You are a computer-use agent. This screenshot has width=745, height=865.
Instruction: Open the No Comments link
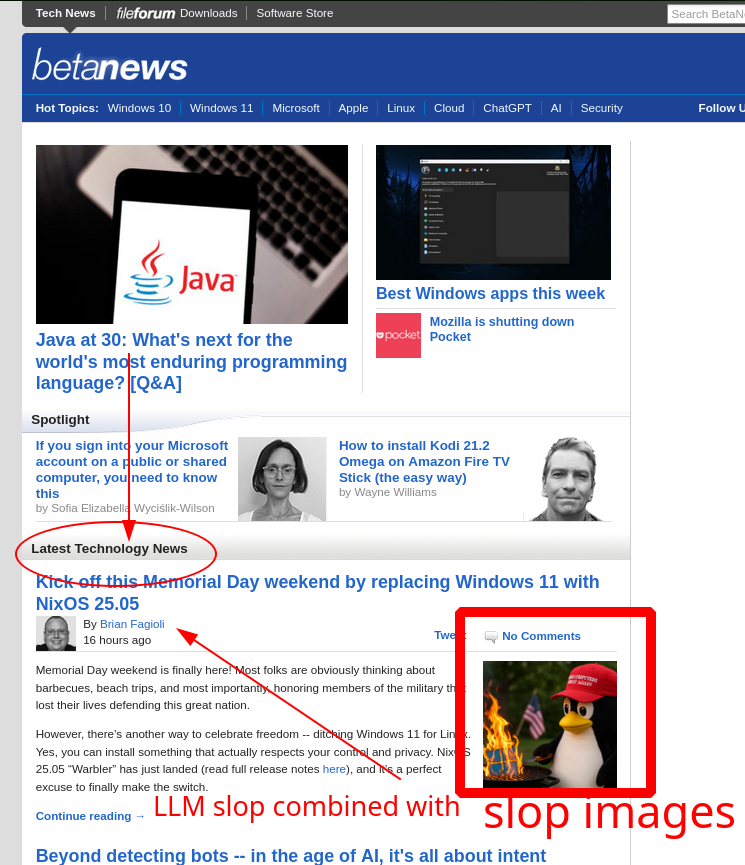tap(541, 636)
